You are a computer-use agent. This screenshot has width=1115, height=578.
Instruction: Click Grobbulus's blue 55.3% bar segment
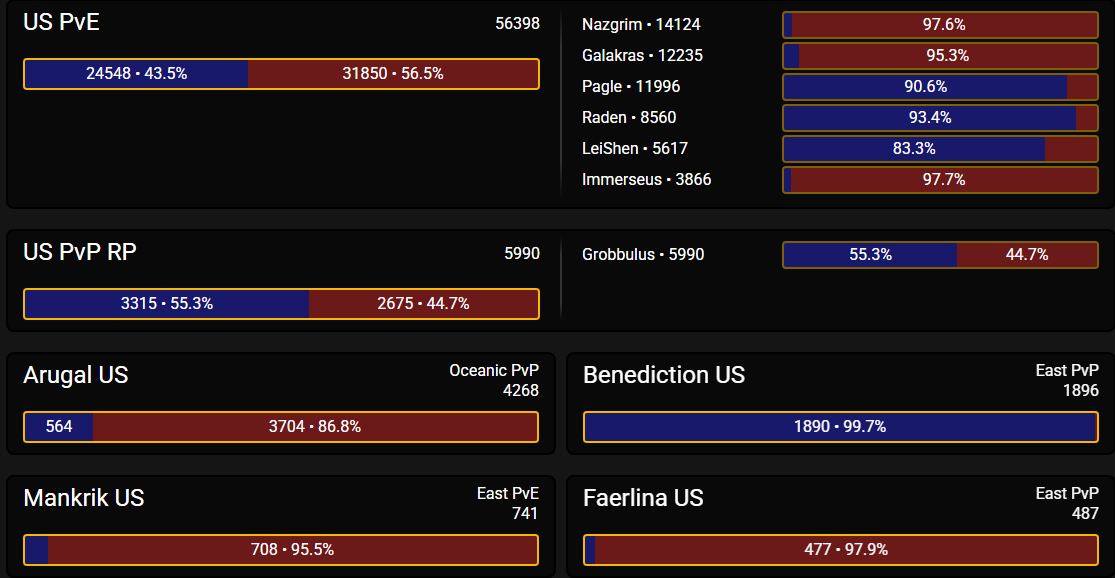pos(870,255)
